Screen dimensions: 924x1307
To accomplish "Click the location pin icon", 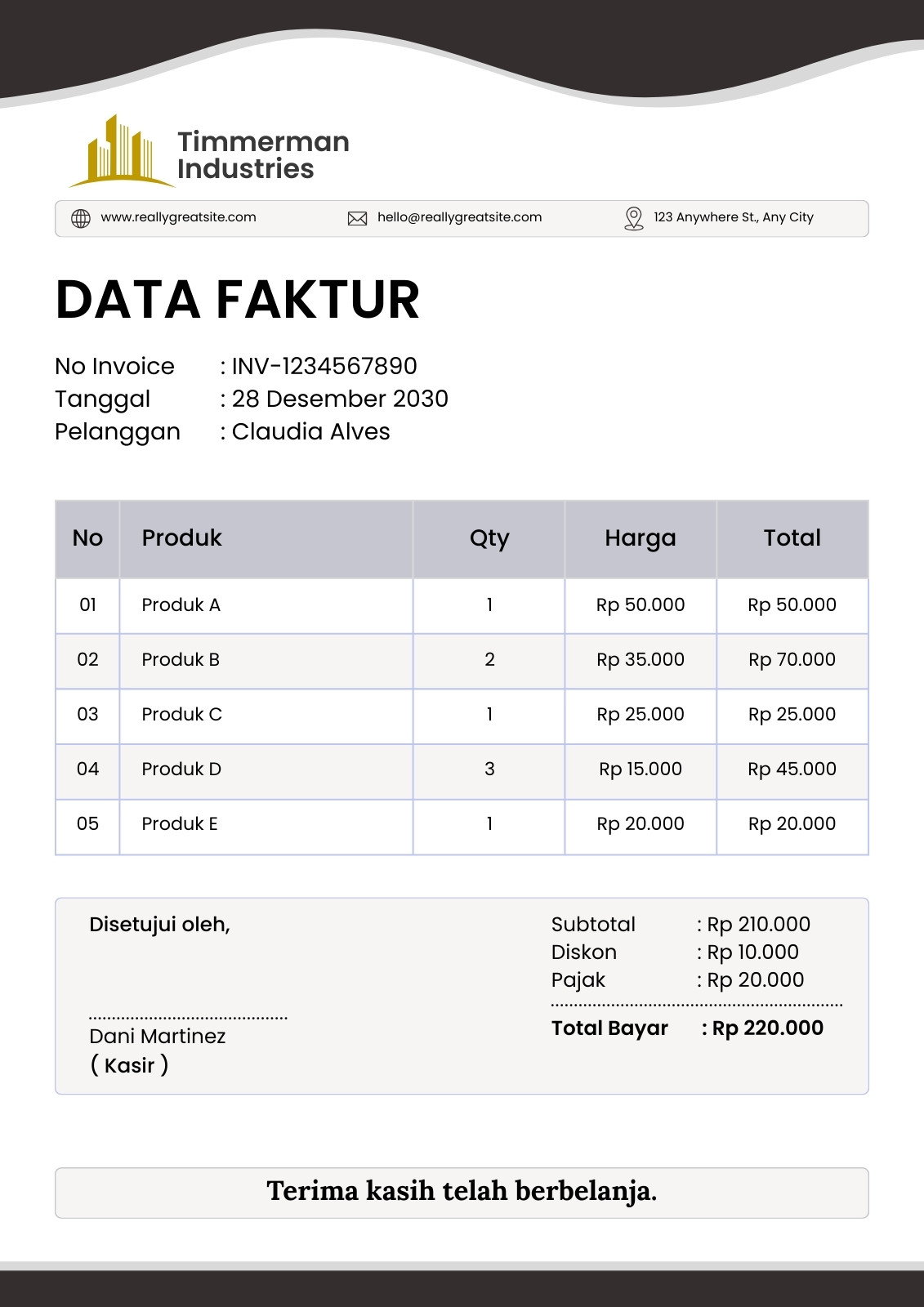I will (x=634, y=218).
